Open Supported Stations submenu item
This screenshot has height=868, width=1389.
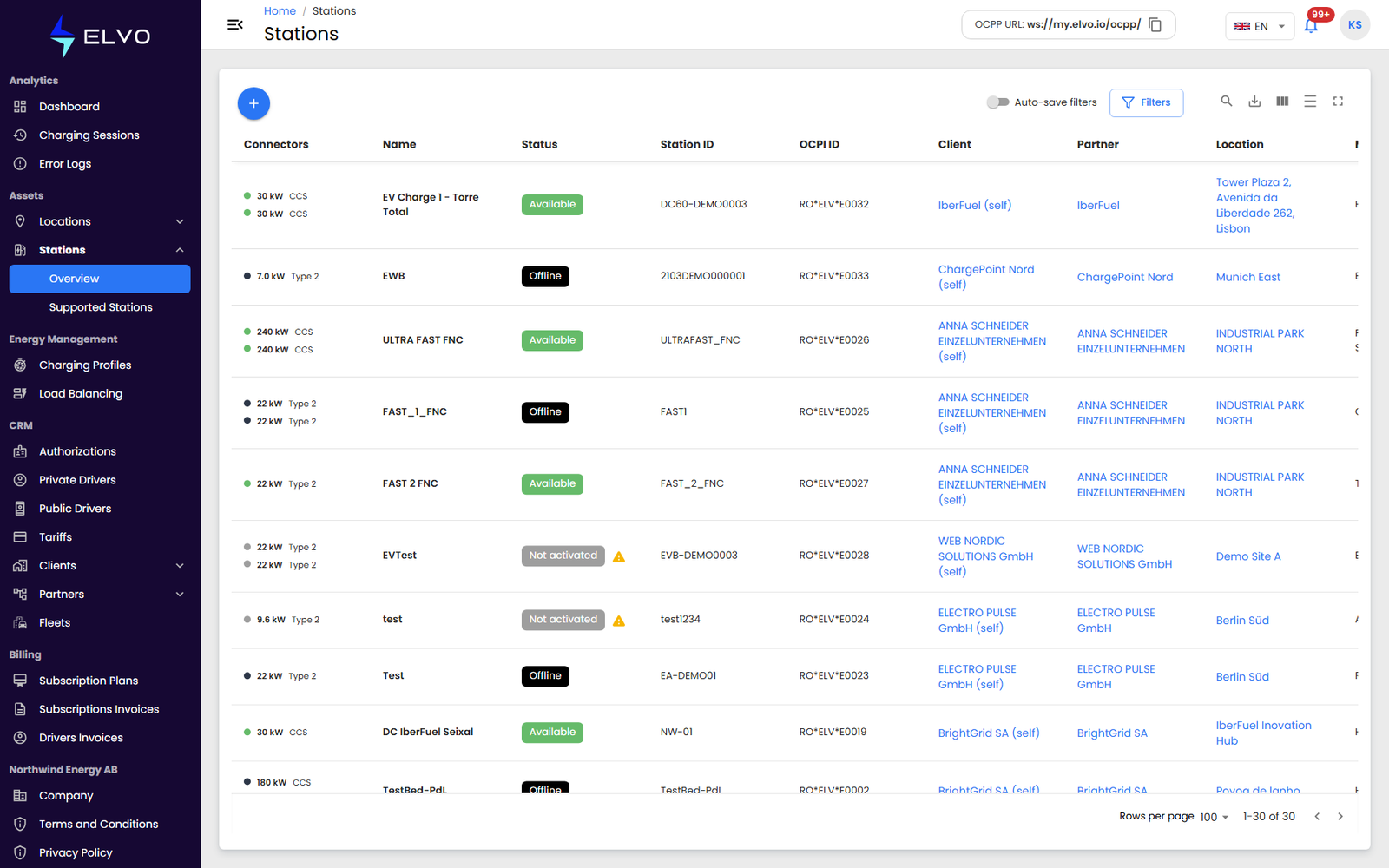click(101, 307)
